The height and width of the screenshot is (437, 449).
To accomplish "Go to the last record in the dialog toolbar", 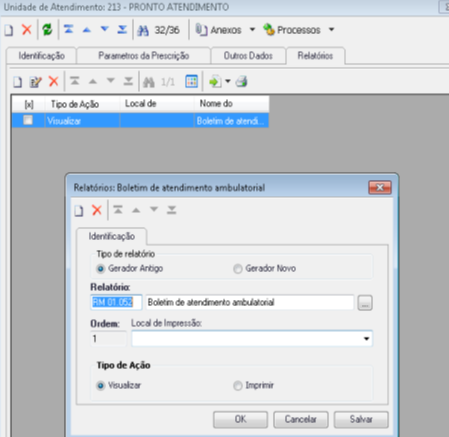I will pos(172,210).
